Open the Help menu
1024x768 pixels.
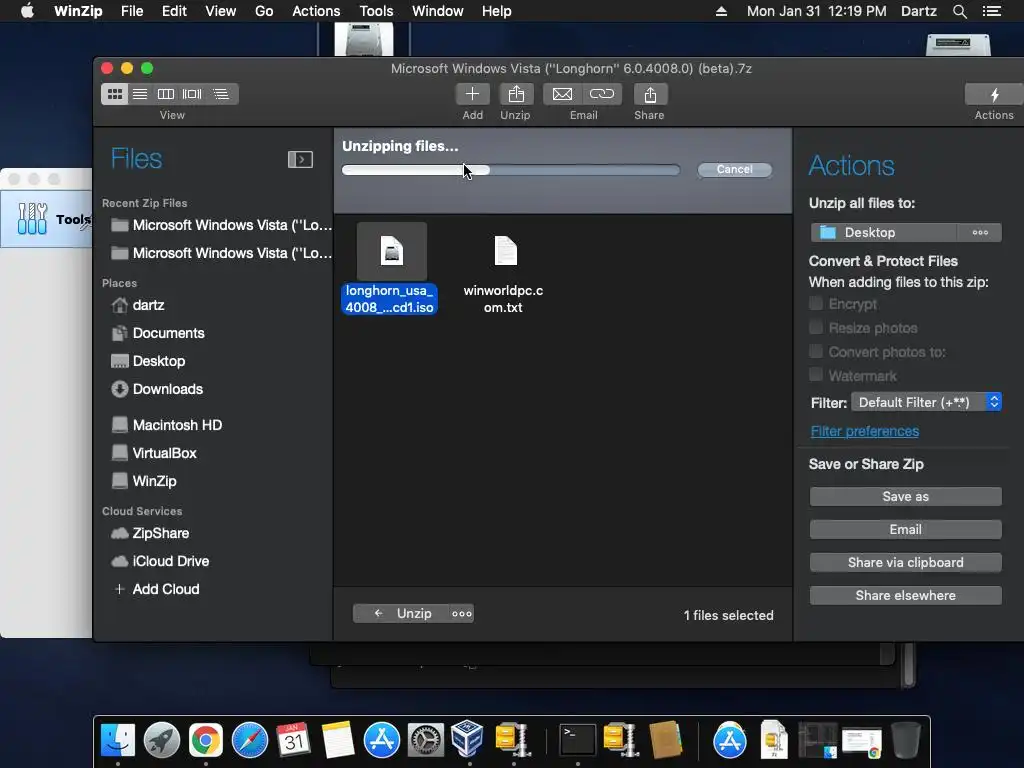(x=496, y=11)
